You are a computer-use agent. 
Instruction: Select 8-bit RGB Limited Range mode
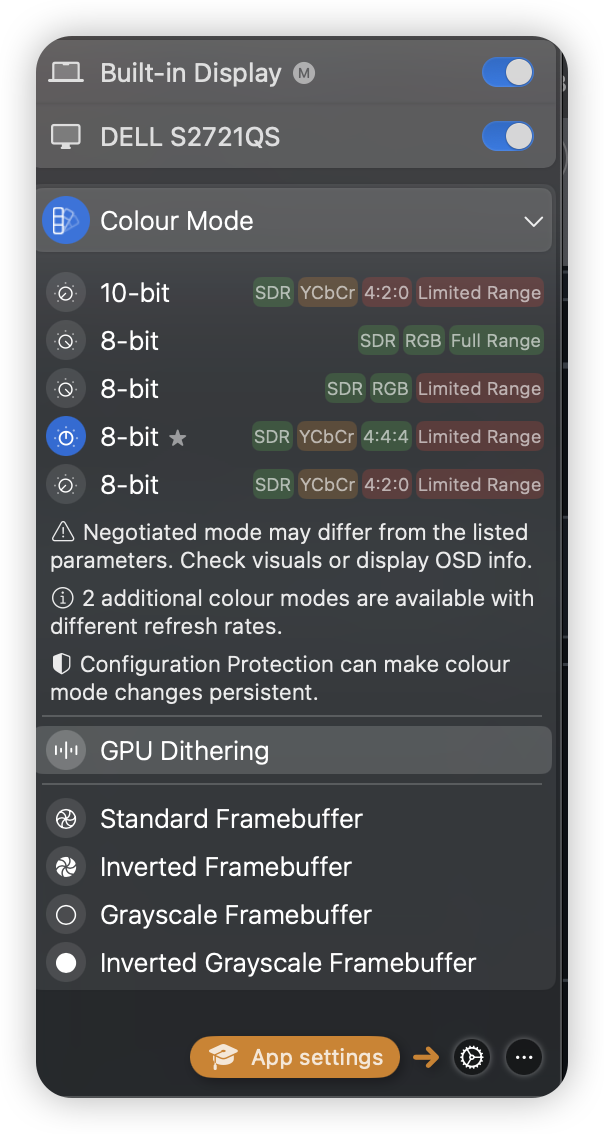(295, 388)
